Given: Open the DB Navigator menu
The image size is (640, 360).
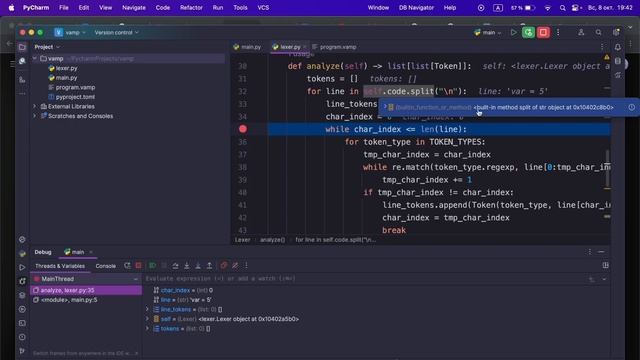Looking at the screenshot, I should click(x=416, y=8).
